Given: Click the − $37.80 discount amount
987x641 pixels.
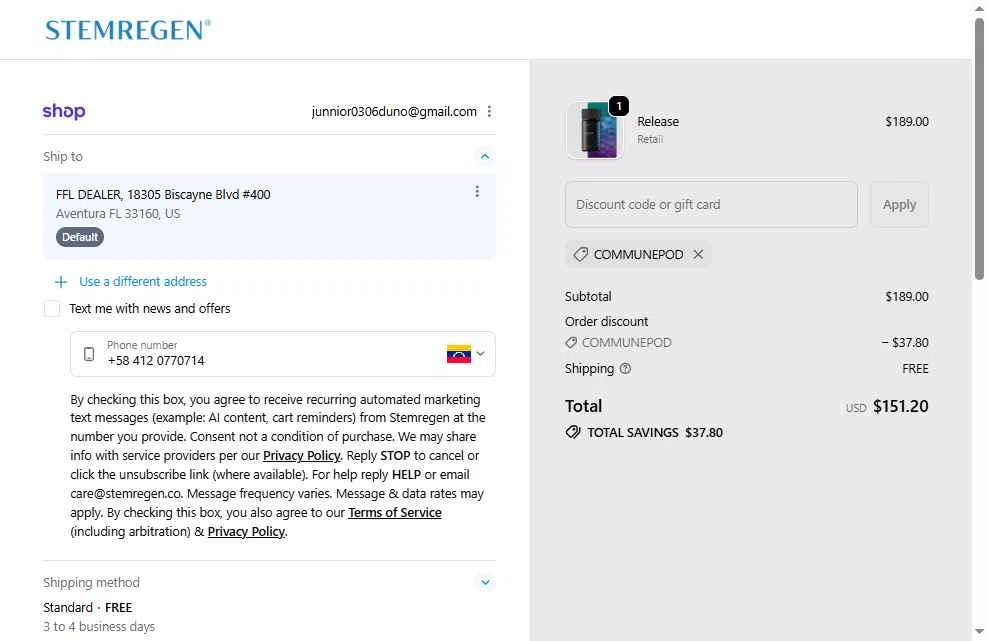Looking at the screenshot, I should point(905,343).
